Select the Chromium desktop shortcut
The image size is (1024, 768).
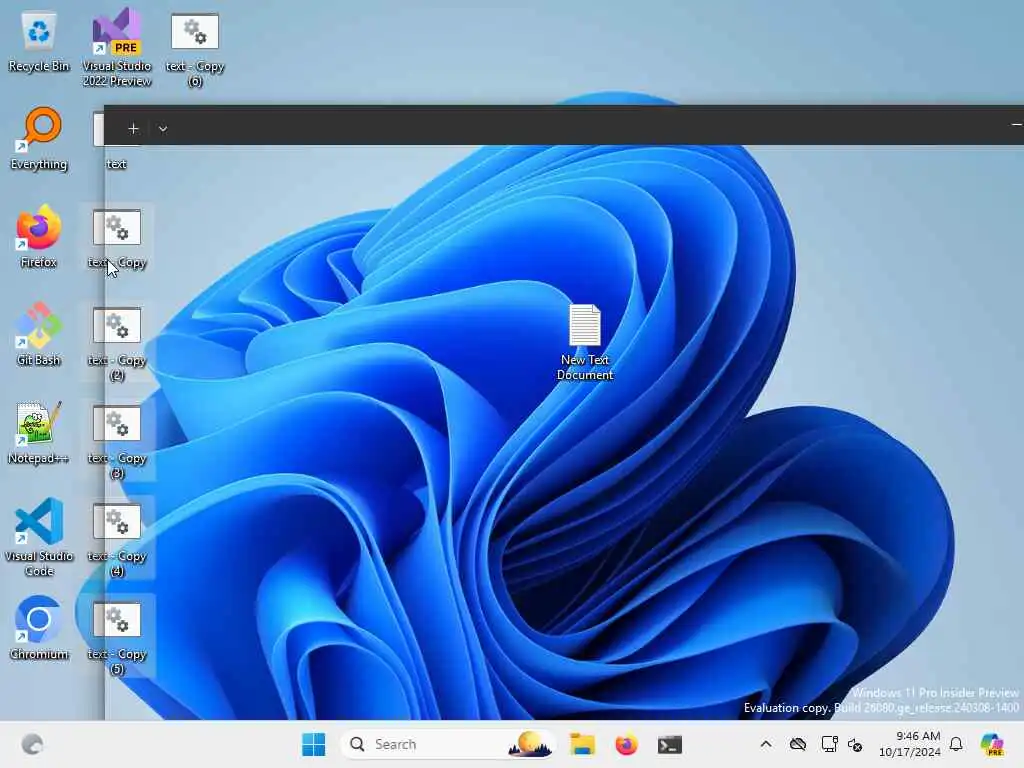point(39,628)
